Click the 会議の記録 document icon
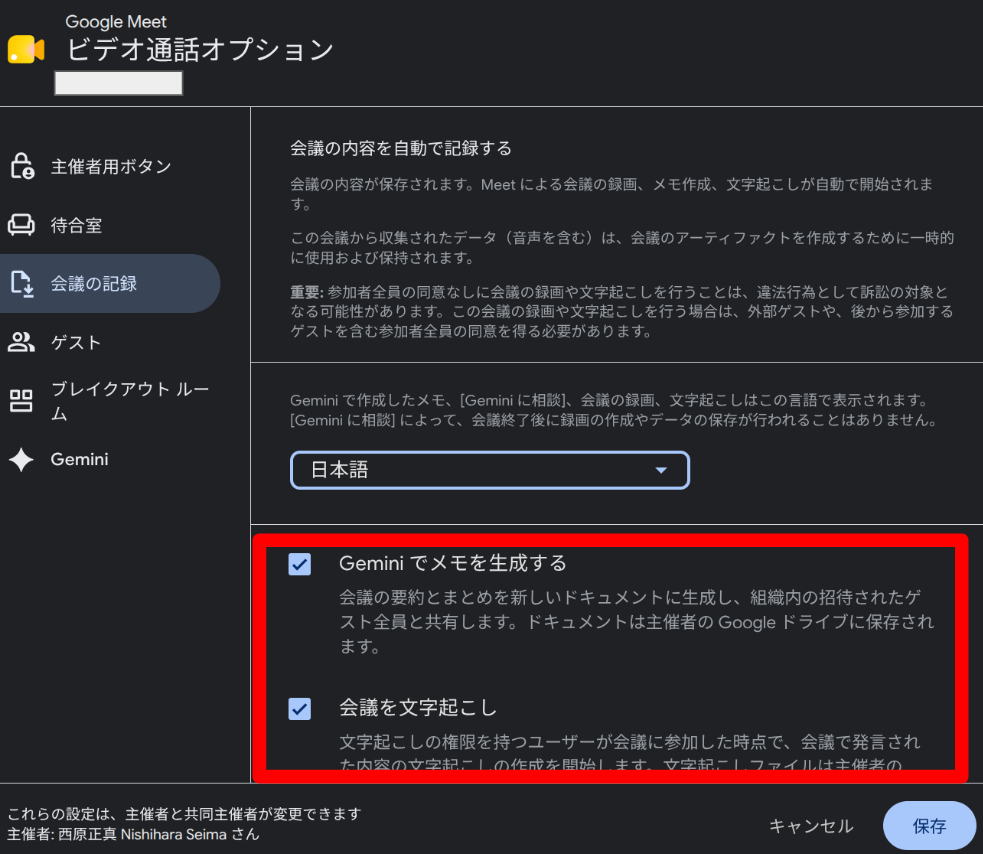 pos(22,283)
